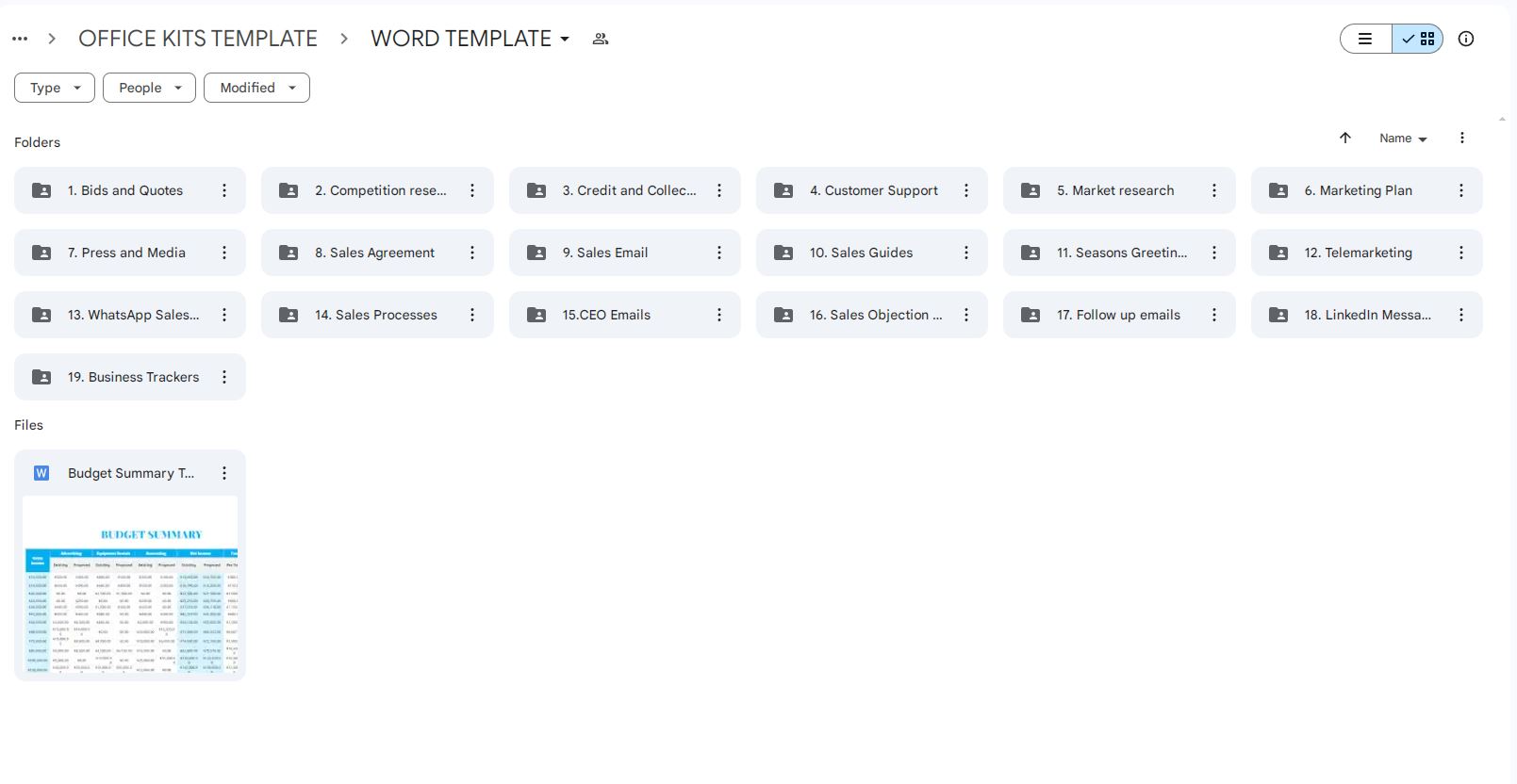
Task: Click the Word icon on Budget Summary file
Action: 41,473
